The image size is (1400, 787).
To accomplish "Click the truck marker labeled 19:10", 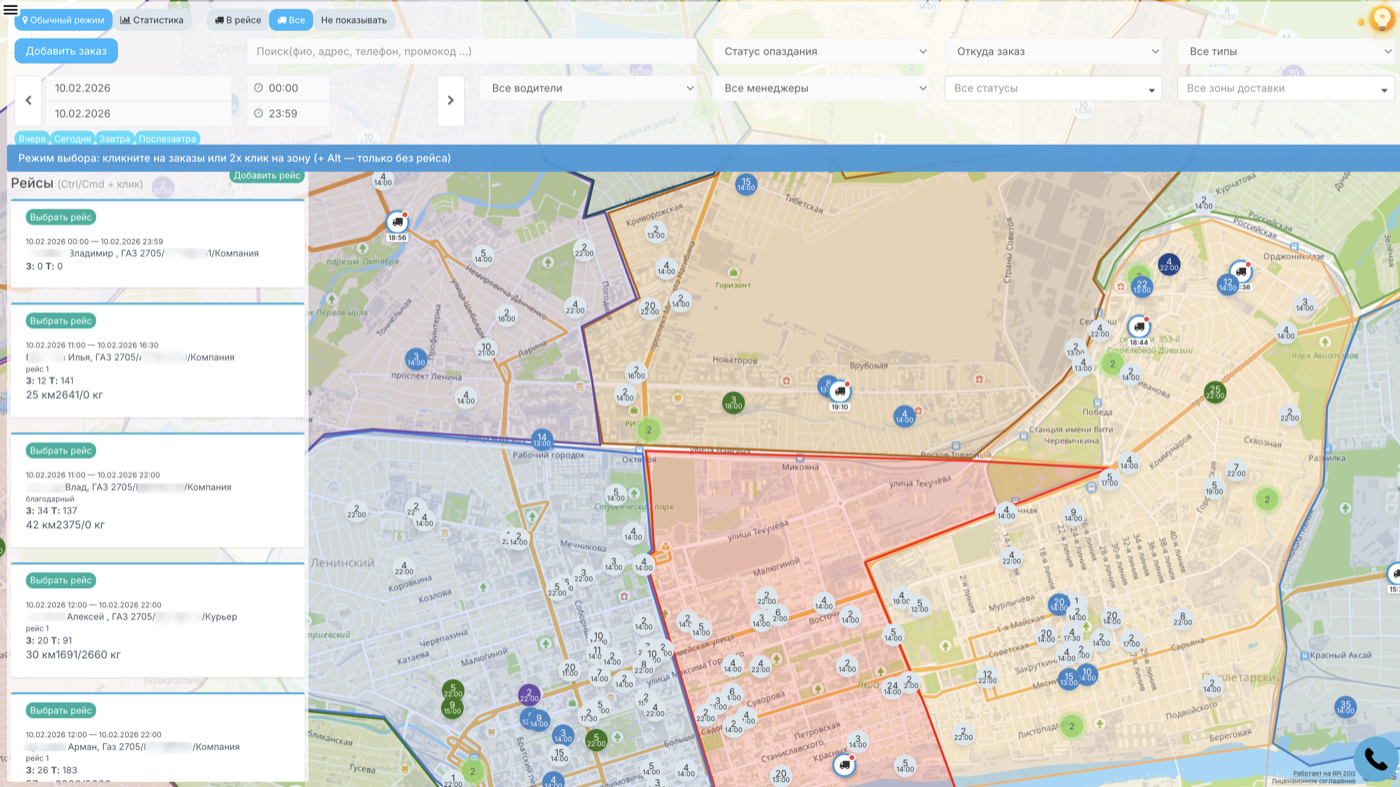I will (x=839, y=392).
